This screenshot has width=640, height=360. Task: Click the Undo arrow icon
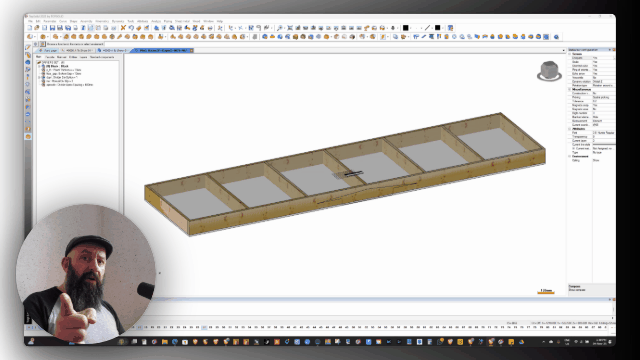pos(131,28)
